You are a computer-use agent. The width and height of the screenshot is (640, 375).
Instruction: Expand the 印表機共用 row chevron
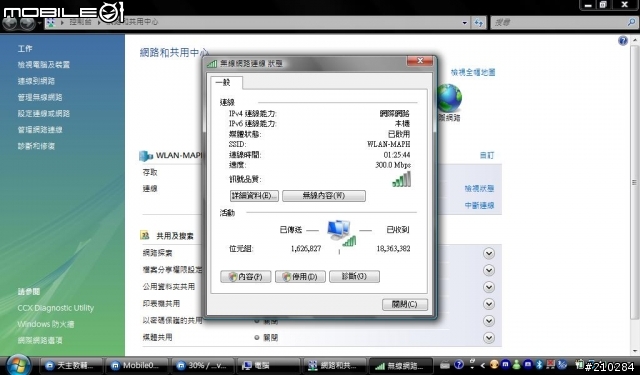[489, 304]
